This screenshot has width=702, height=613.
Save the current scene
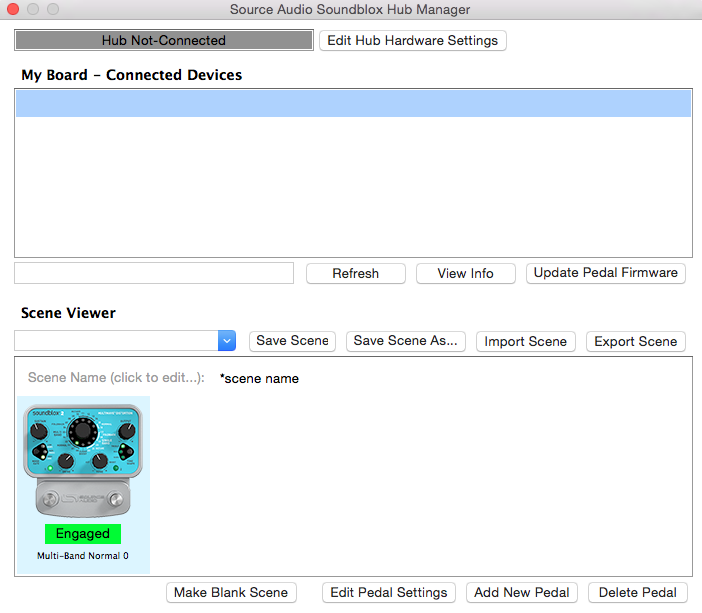(292, 341)
